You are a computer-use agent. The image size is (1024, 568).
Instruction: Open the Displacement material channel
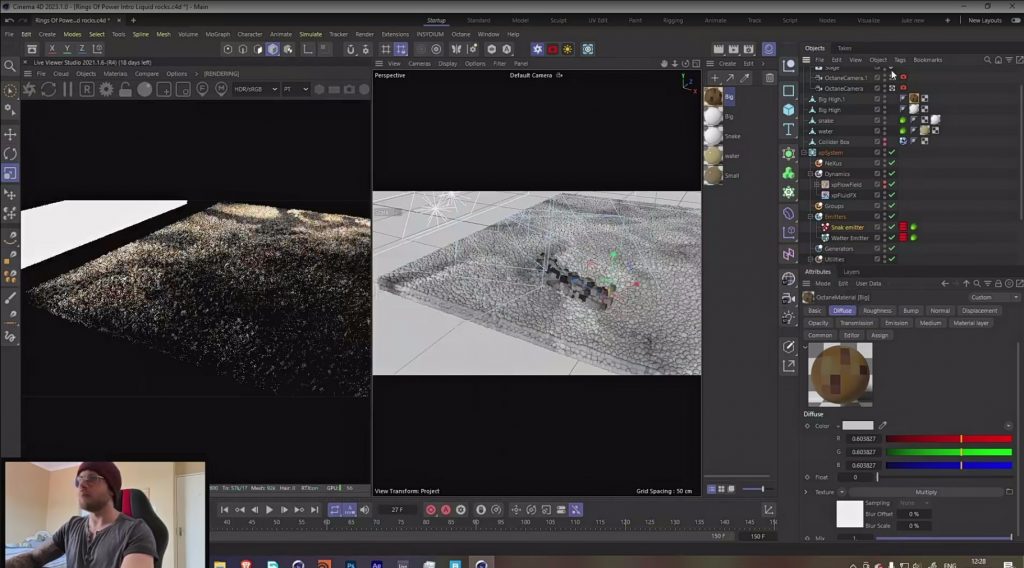click(979, 311)
